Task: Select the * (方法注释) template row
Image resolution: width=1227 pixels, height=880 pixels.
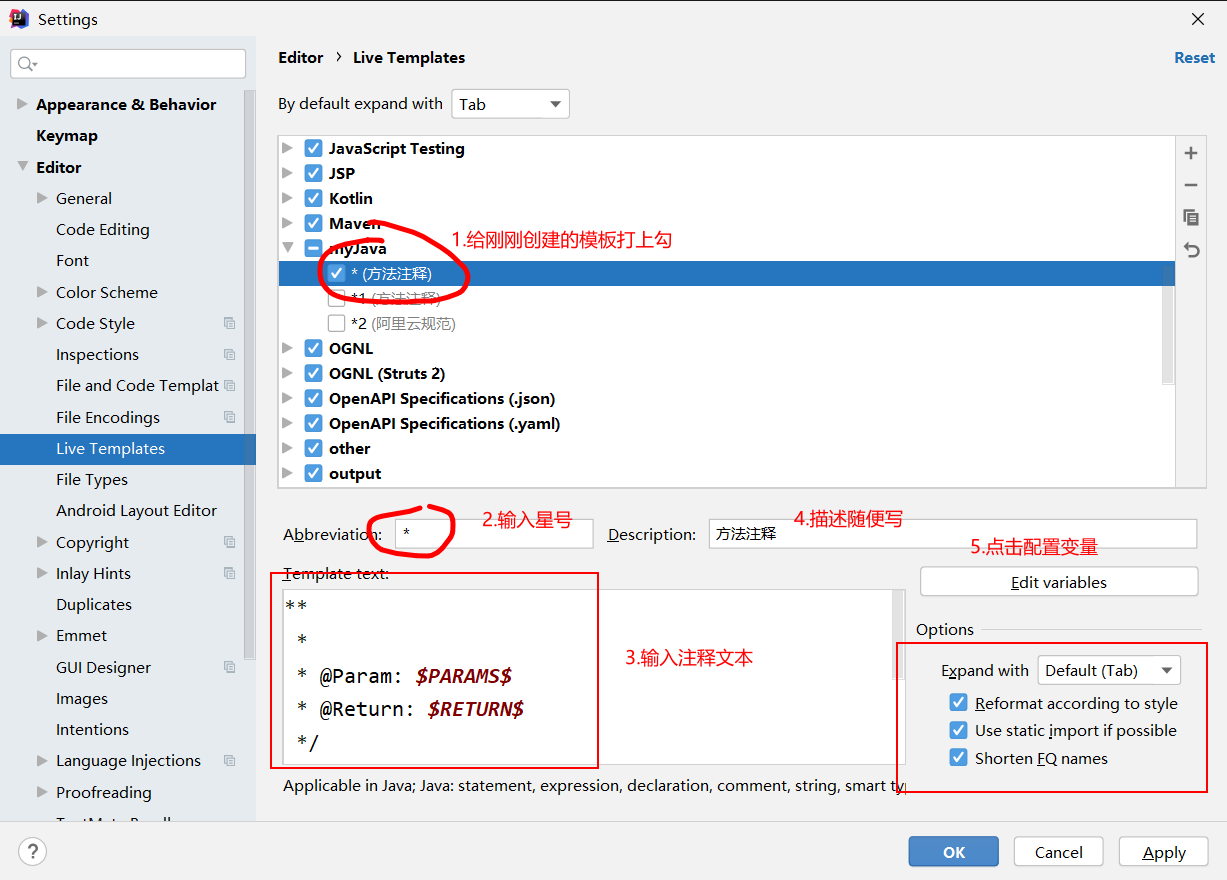Action: click(x=726, y=273)
